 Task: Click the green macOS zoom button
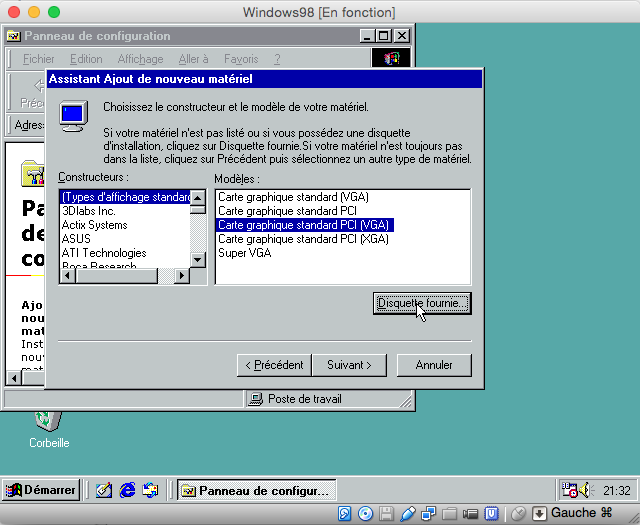[54, 12]
